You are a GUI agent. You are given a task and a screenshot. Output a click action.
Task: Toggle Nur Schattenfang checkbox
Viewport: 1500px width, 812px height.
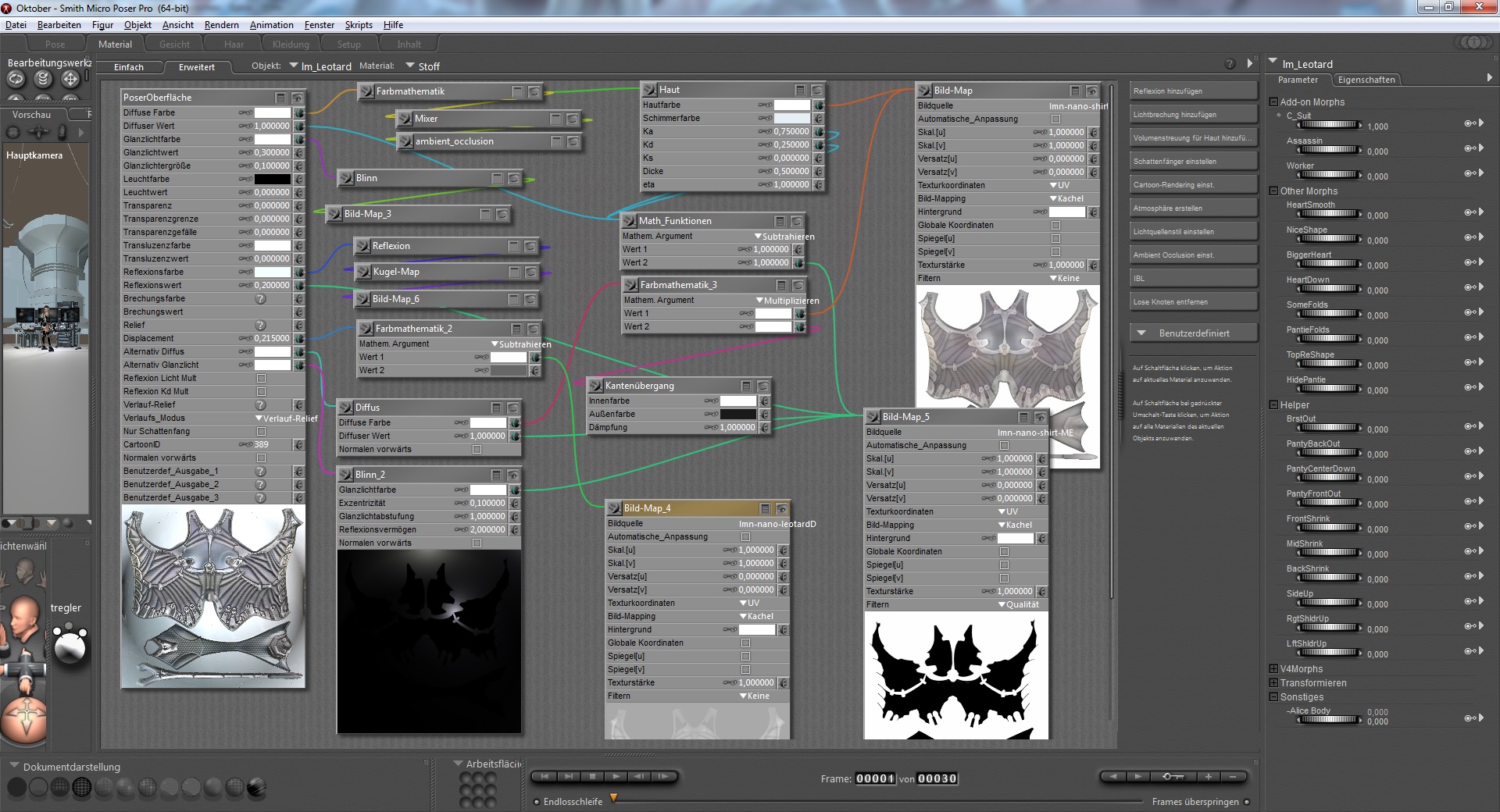click(262, 431)
